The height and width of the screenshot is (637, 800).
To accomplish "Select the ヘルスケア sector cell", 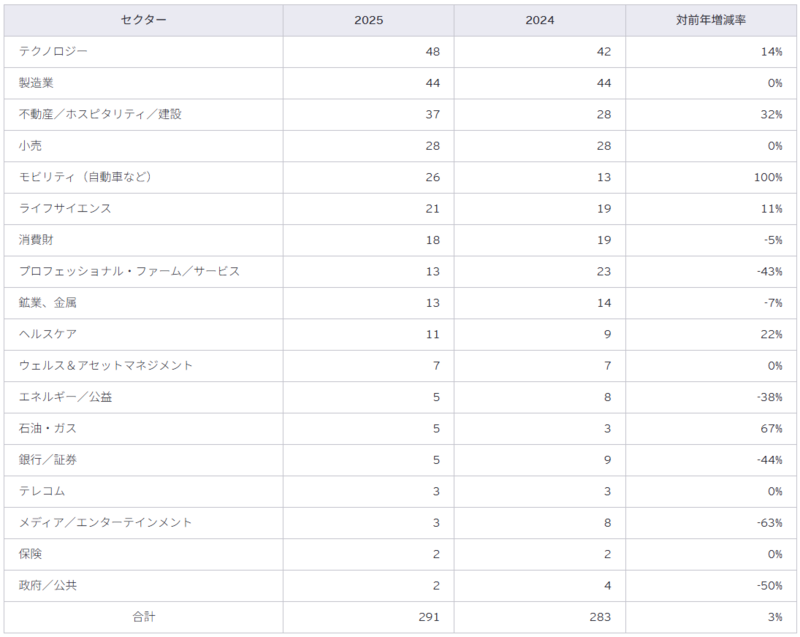I will (143, 334).
